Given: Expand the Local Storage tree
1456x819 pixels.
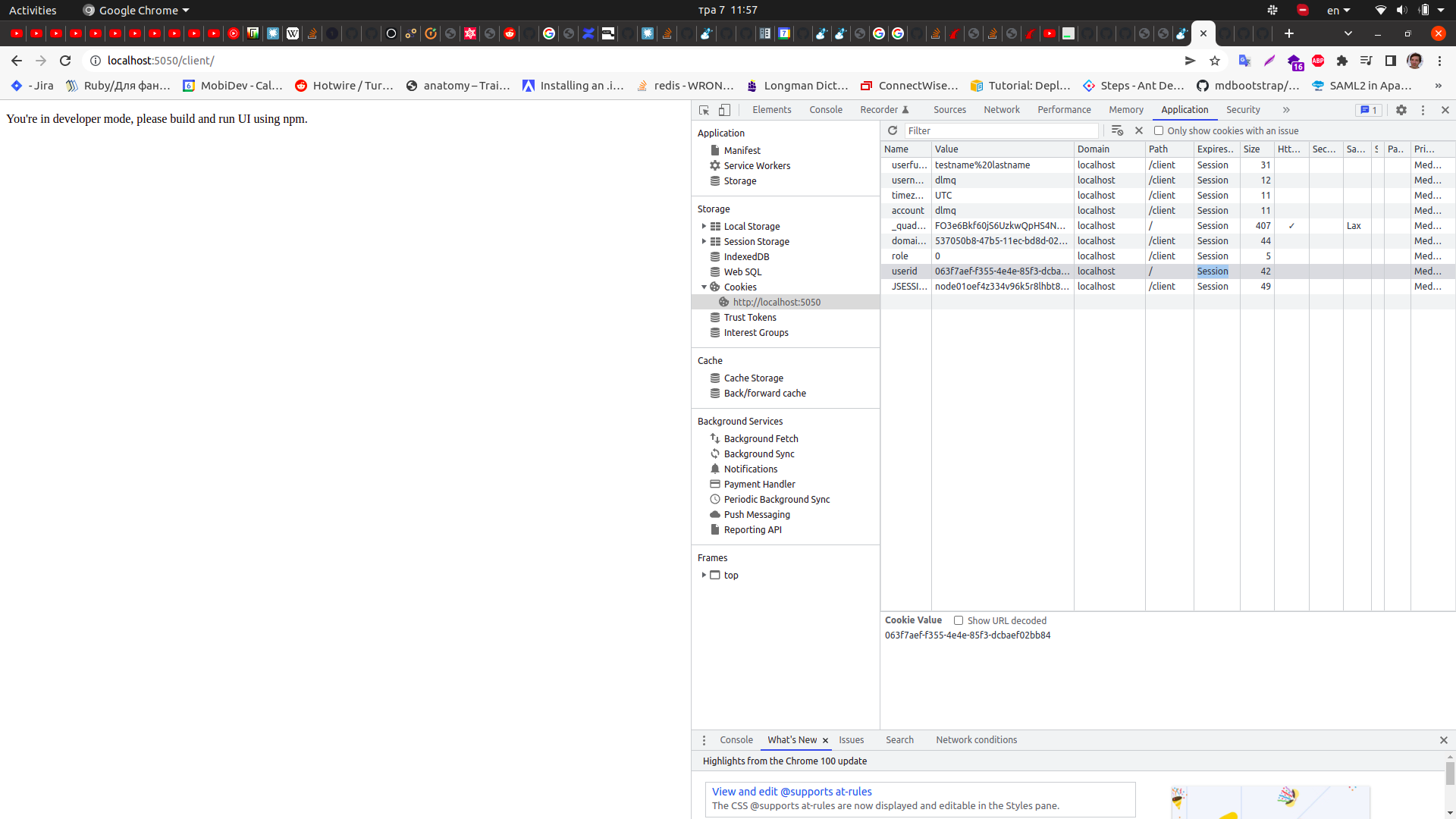Looking at the screenshot, I should [704, 226].
